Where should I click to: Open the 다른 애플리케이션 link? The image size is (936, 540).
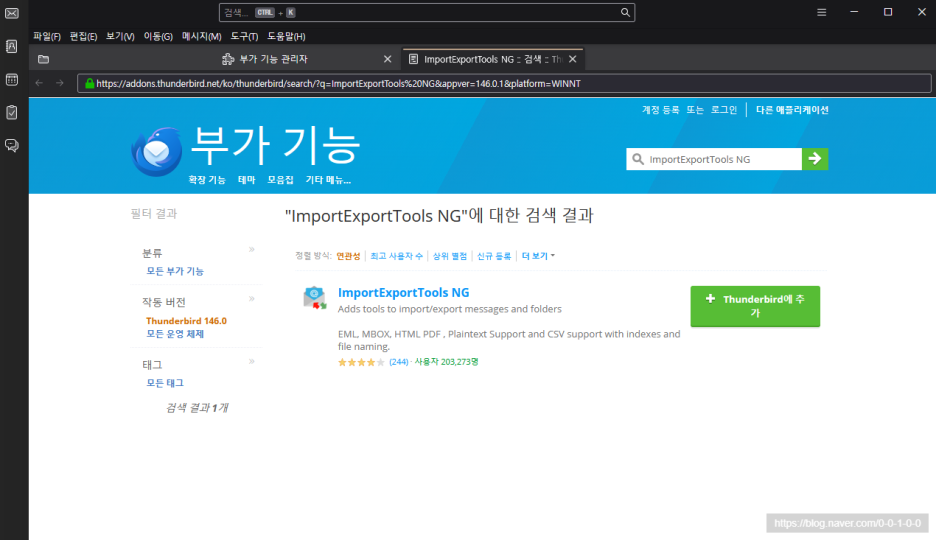792,110
